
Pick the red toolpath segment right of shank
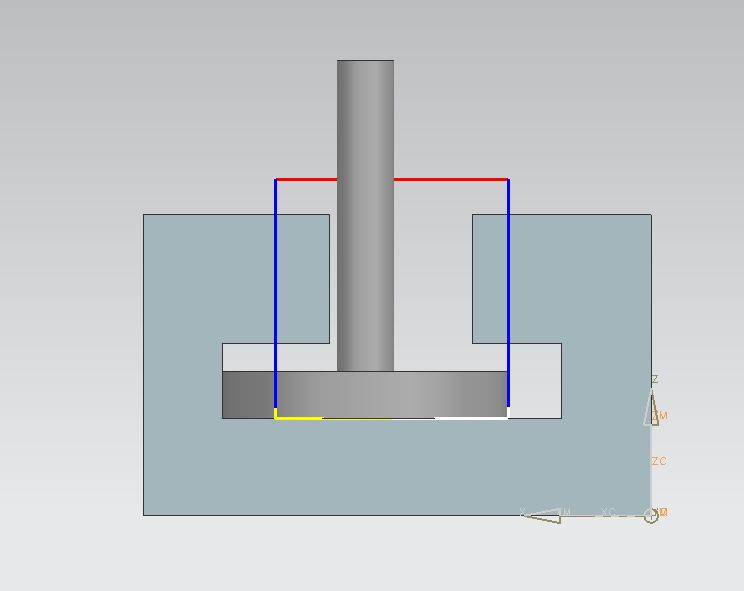click(451, 179)
